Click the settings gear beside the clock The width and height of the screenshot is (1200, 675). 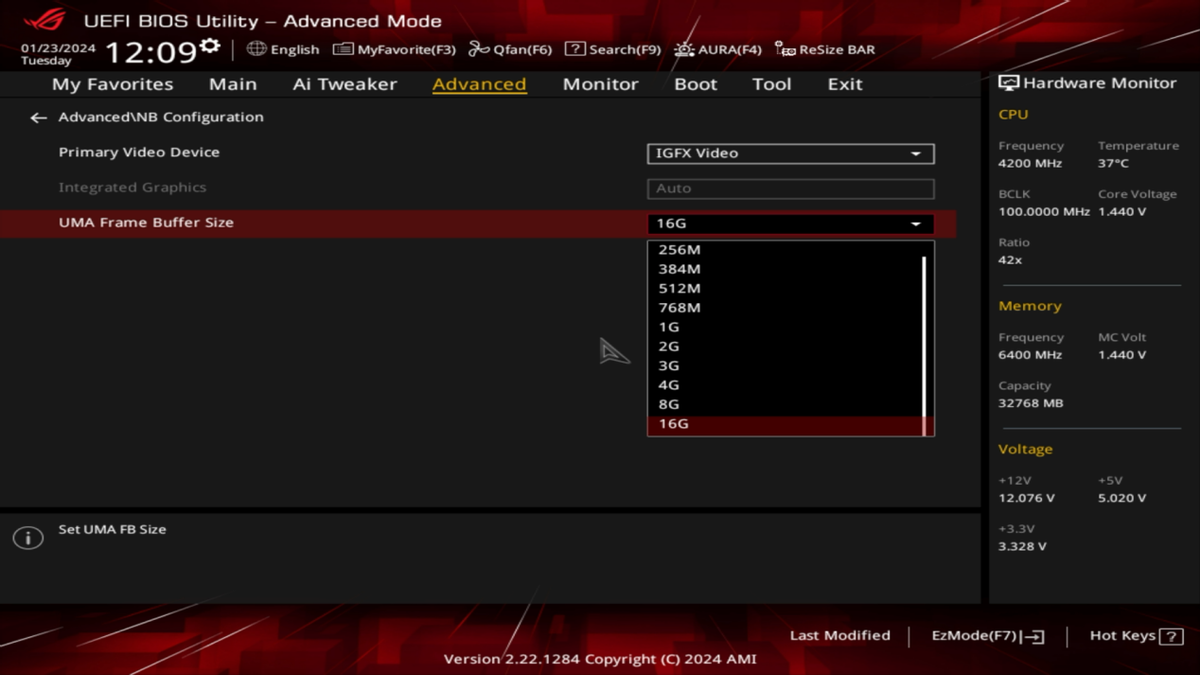coord(210,46)
